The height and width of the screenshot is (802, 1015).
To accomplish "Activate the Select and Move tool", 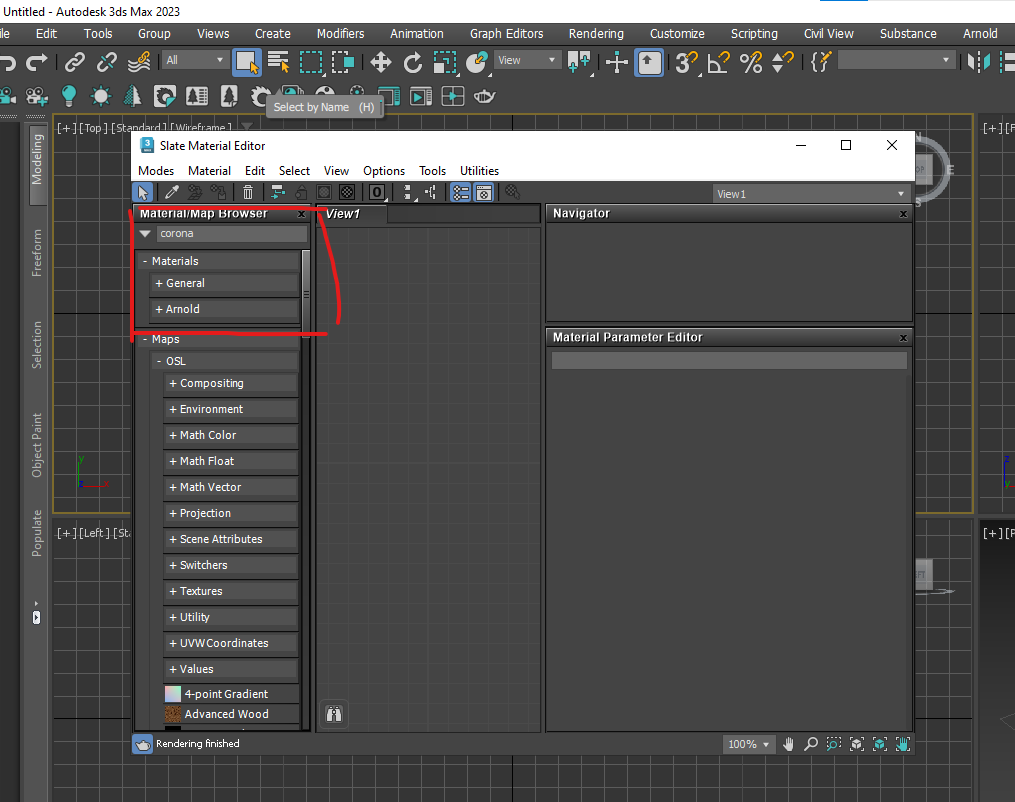I will (x=381, y=62).
